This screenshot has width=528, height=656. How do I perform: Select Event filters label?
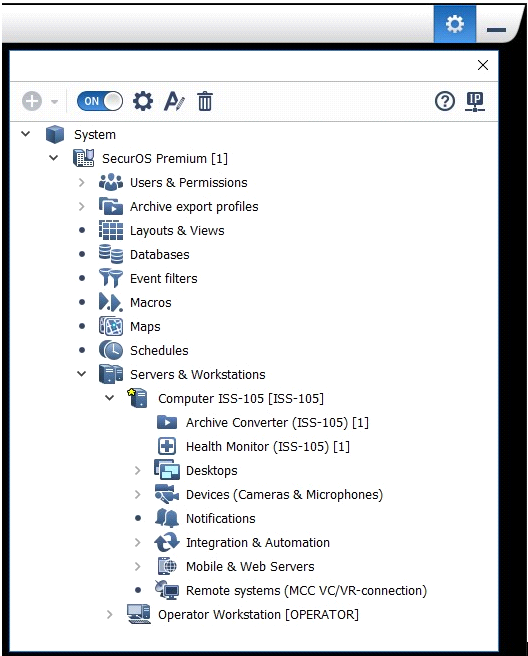coord(164,278)
